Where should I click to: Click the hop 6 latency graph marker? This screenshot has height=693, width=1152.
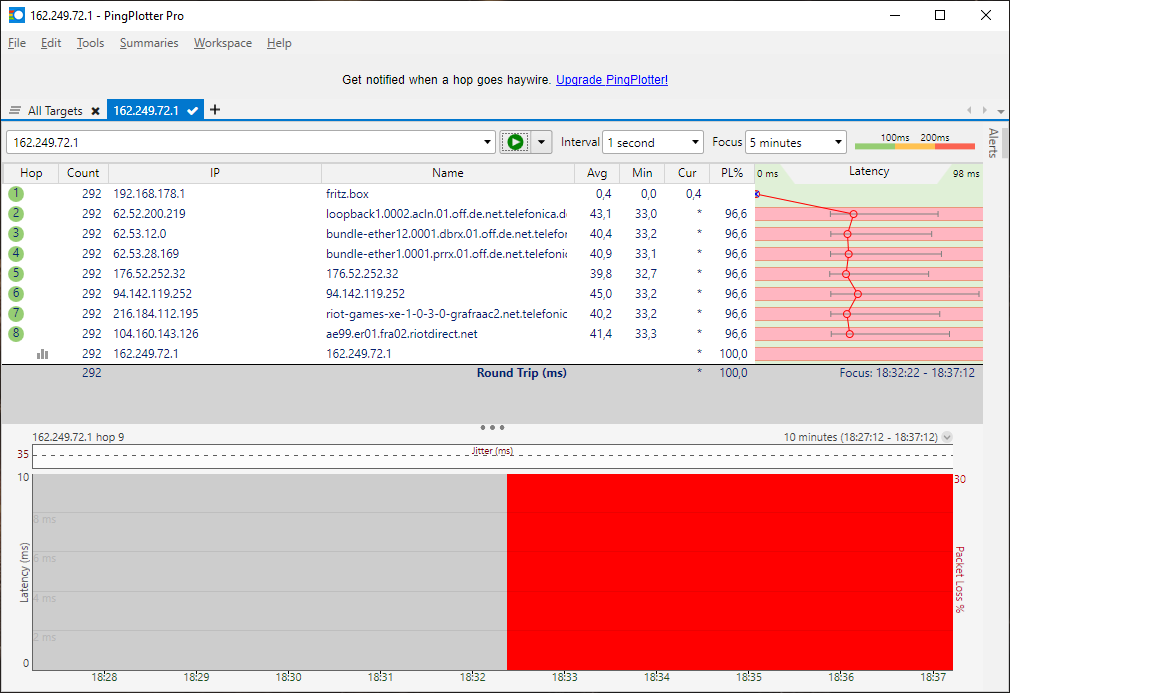coord(857,294)
